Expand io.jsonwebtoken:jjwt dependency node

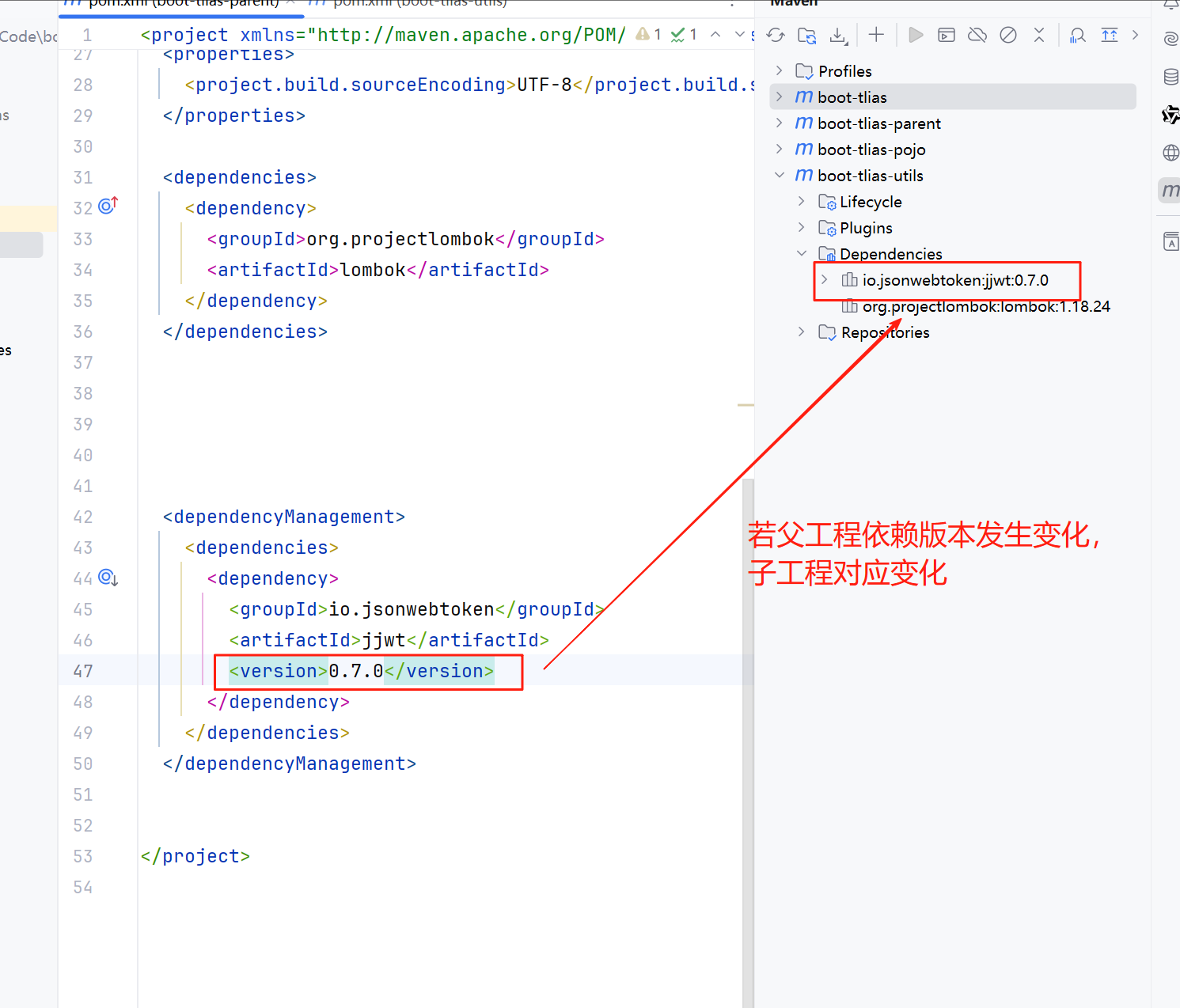824,279
